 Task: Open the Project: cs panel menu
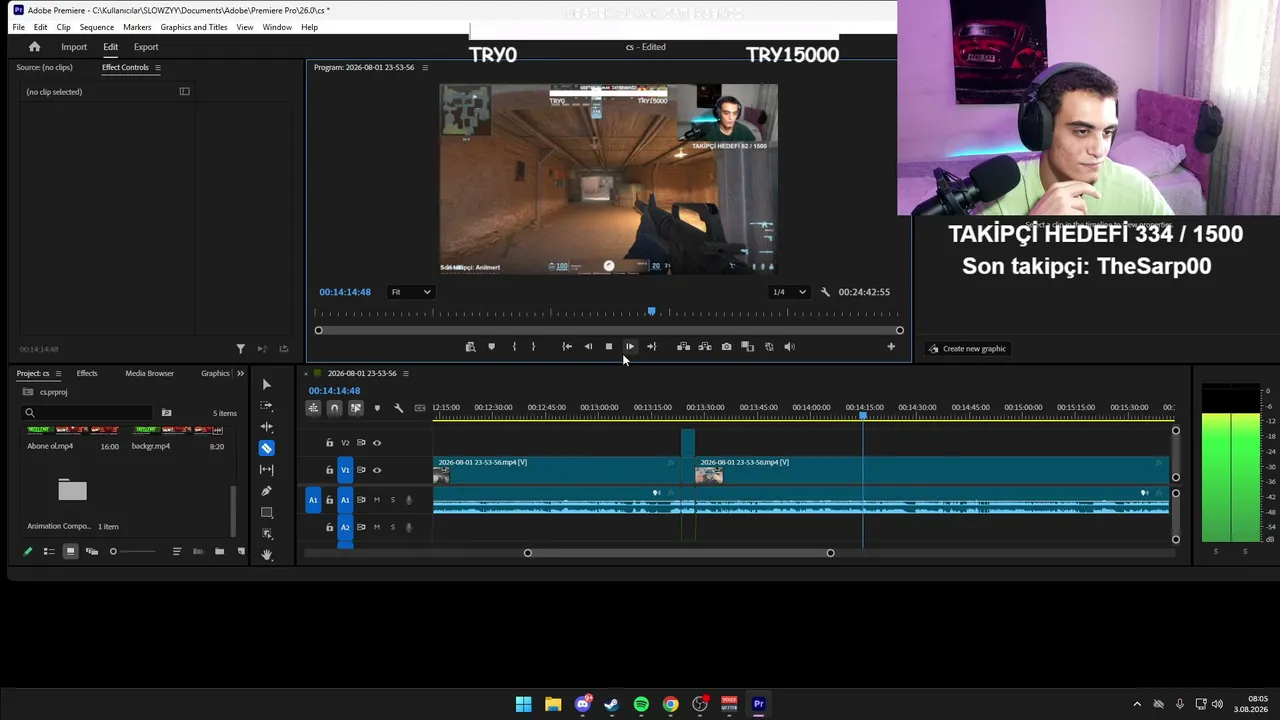pos(58,374)
